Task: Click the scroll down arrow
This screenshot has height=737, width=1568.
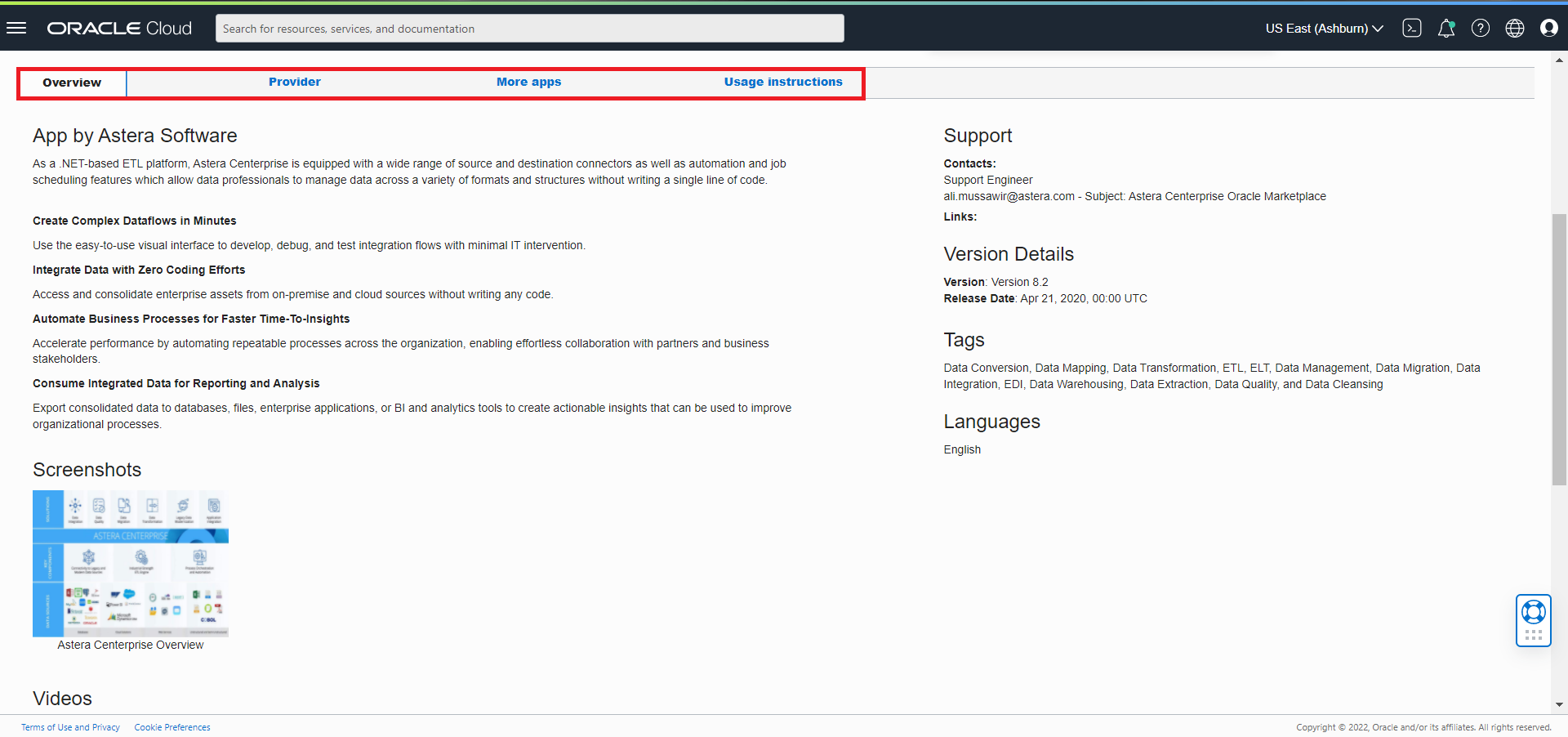Action: click(x=1559, y=704)
